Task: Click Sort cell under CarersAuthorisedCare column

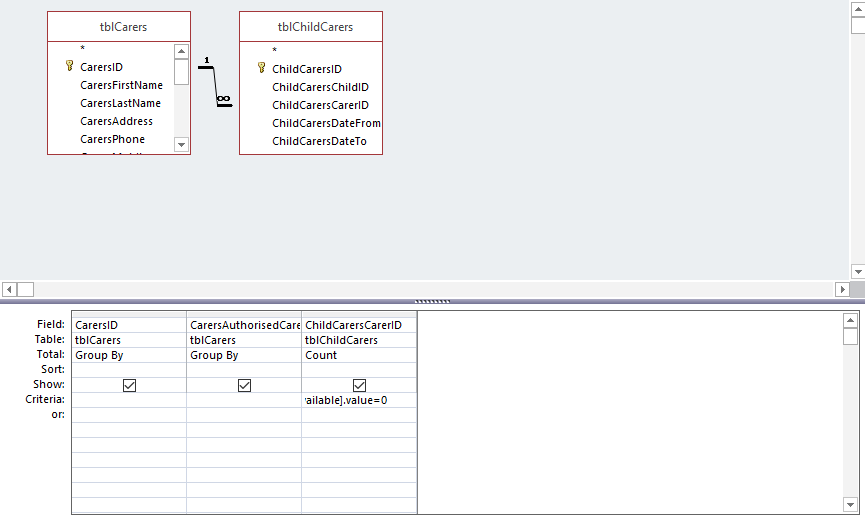Action: [244, 370]
